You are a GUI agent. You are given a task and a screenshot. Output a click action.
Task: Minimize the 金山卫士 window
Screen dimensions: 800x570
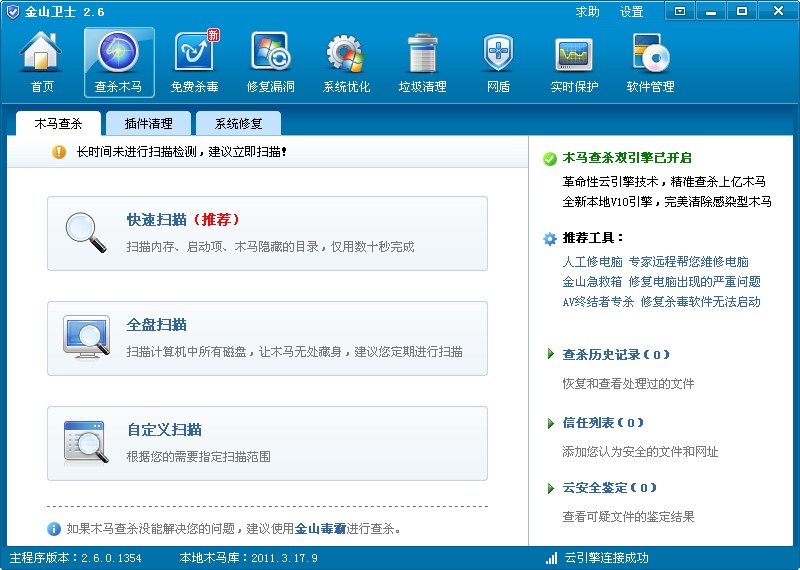click(711, 11)
